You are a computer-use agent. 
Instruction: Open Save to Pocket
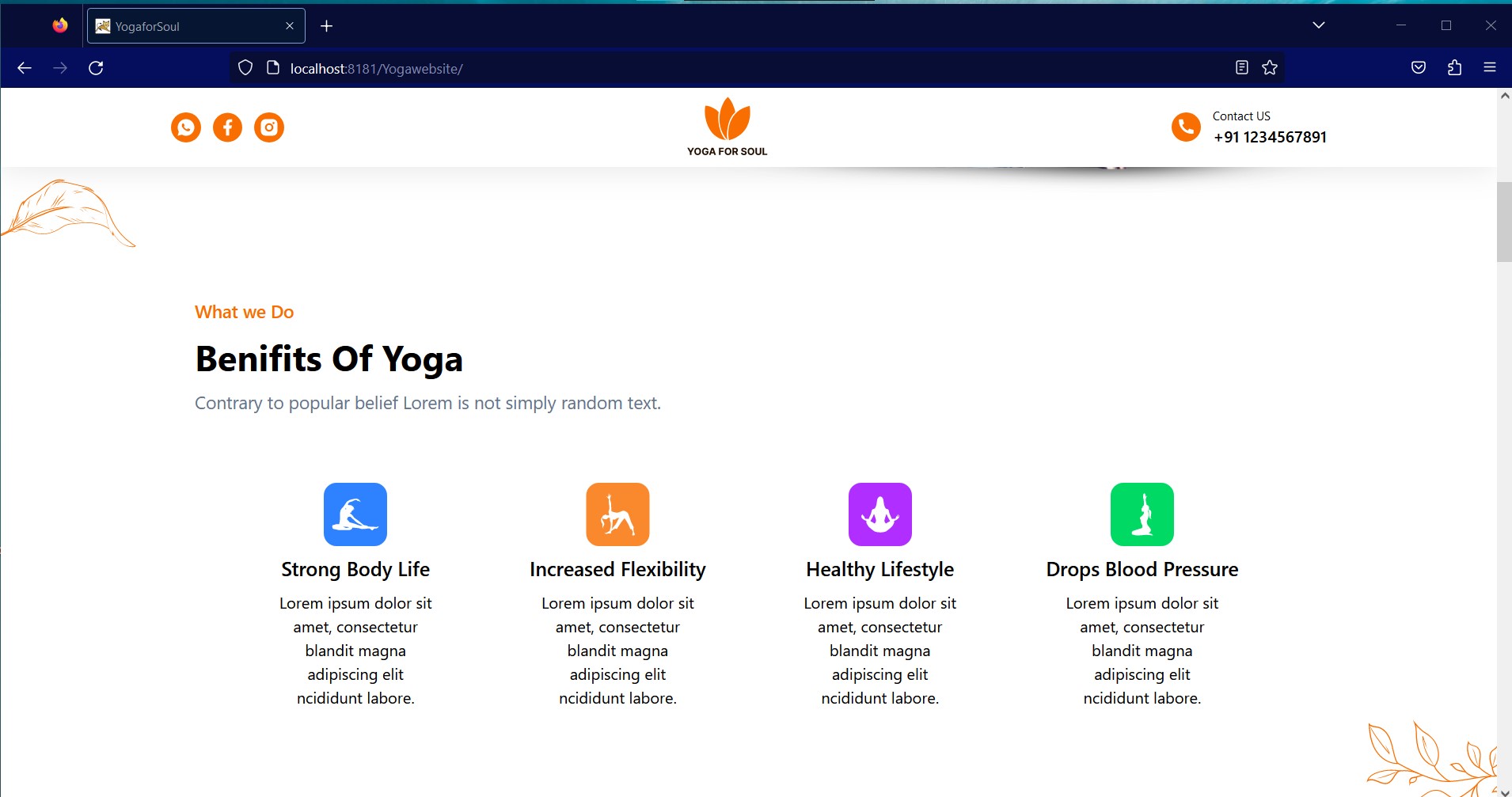pyautogui.click(x=1419, y=68)
